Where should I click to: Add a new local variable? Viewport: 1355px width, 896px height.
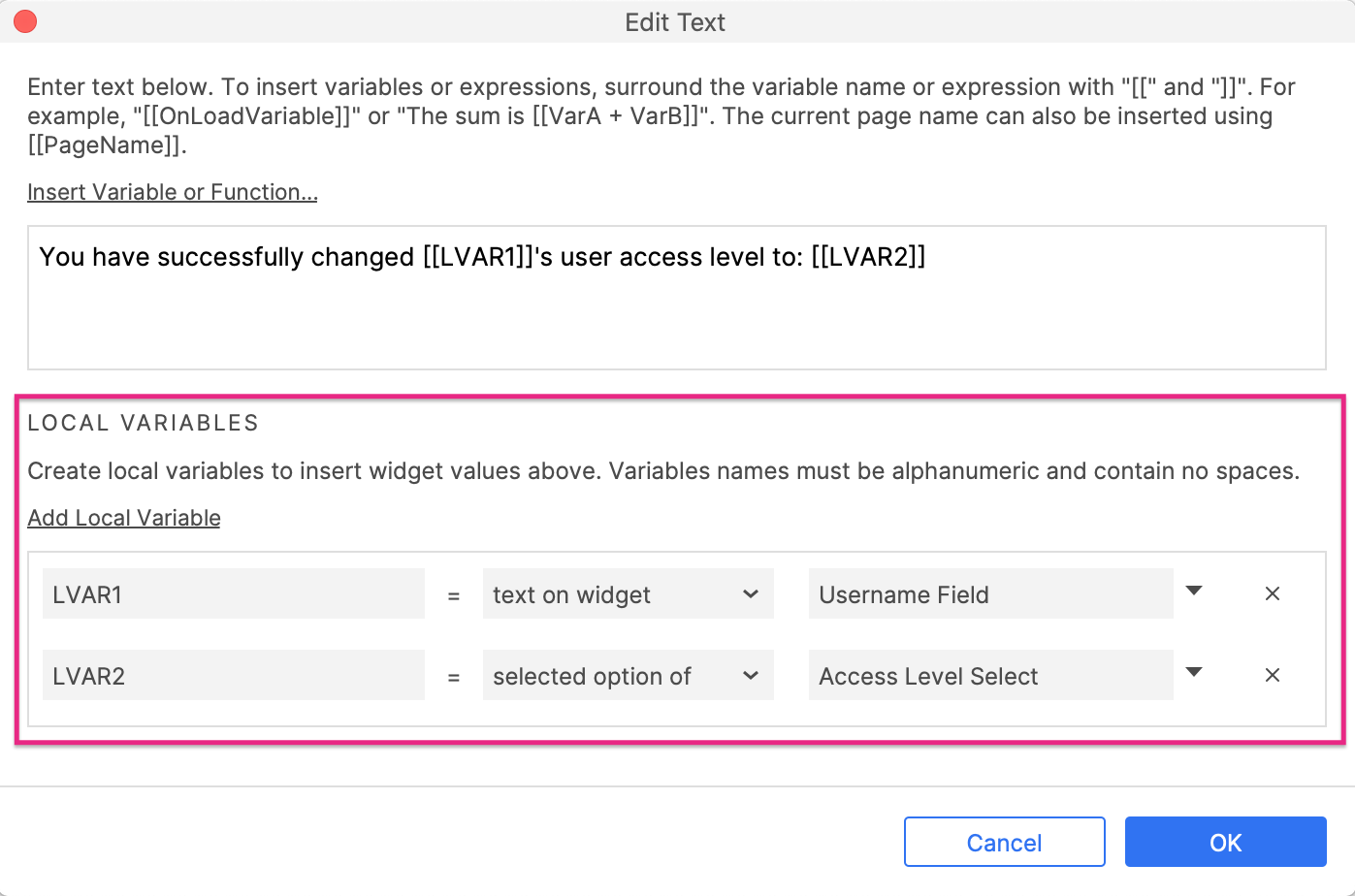(123, 518)
